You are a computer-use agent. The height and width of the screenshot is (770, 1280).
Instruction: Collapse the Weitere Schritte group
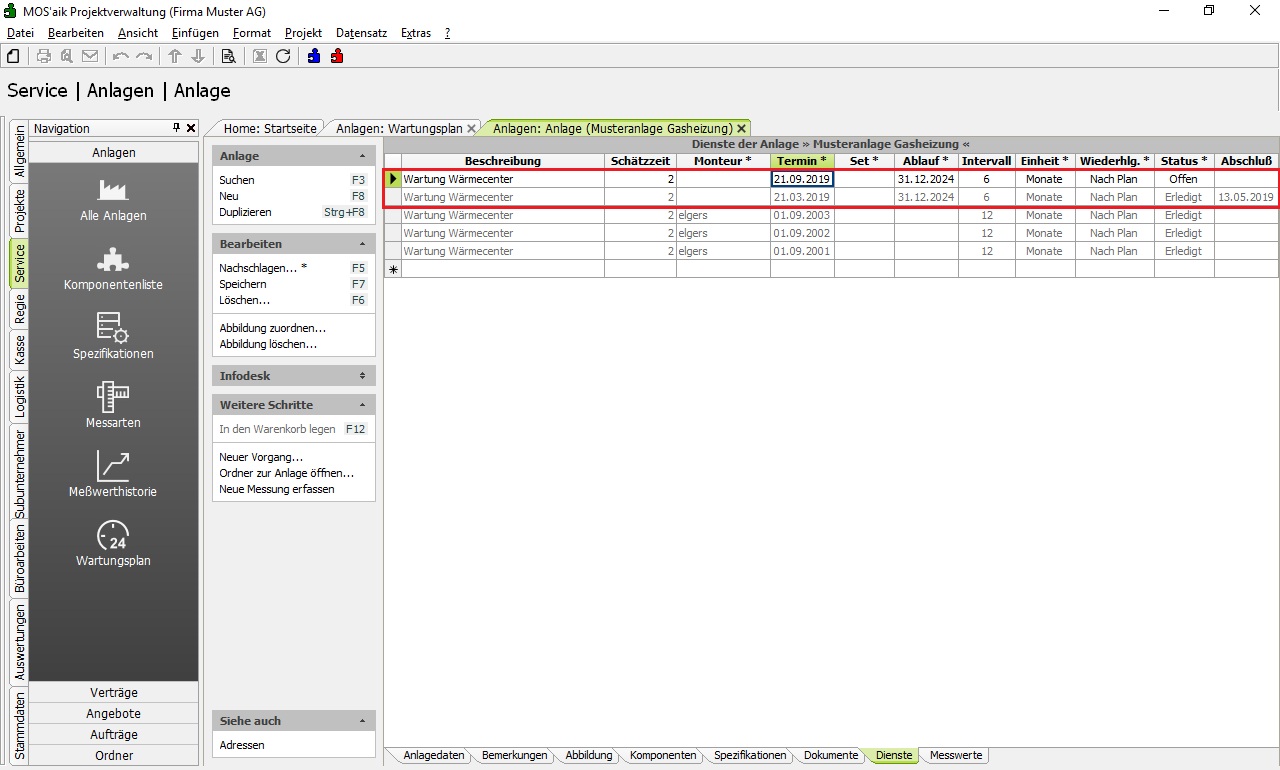362,405
